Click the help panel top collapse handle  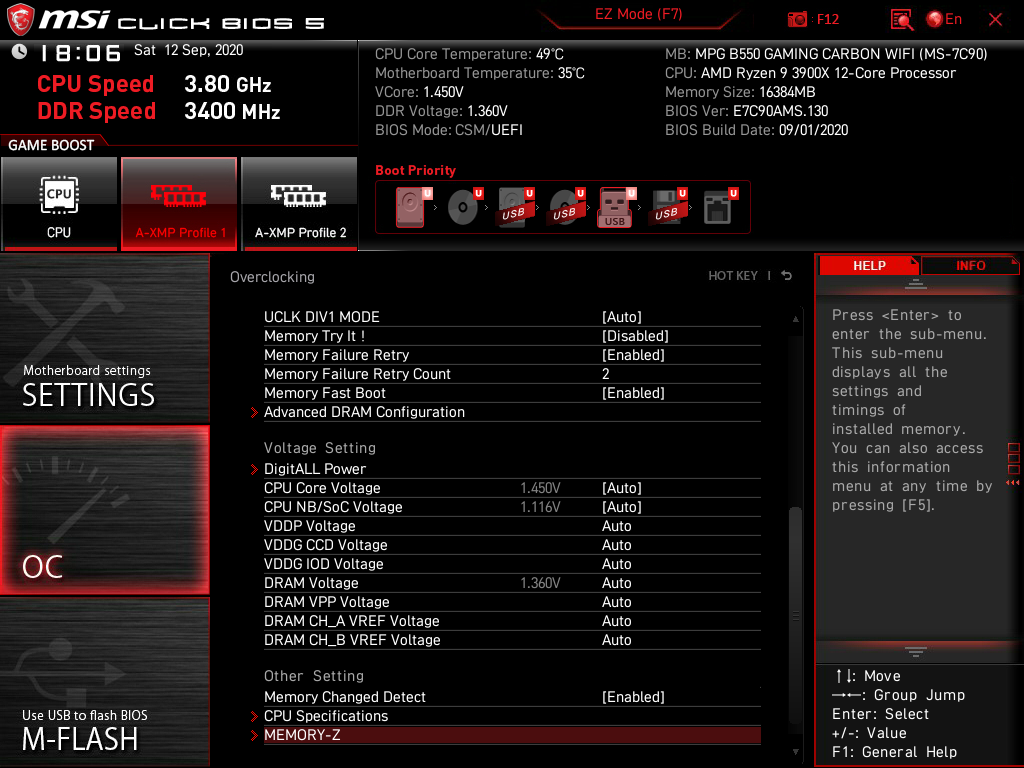pyautogui.click(x=916, y=283)
